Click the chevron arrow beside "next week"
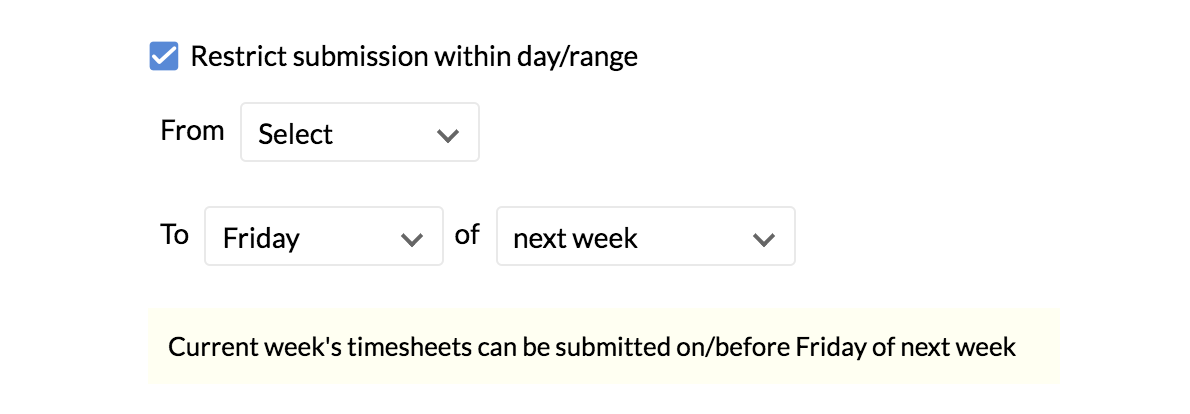Image resolution: width=1190 pixels, height=414 pixels. click(763, 239)
